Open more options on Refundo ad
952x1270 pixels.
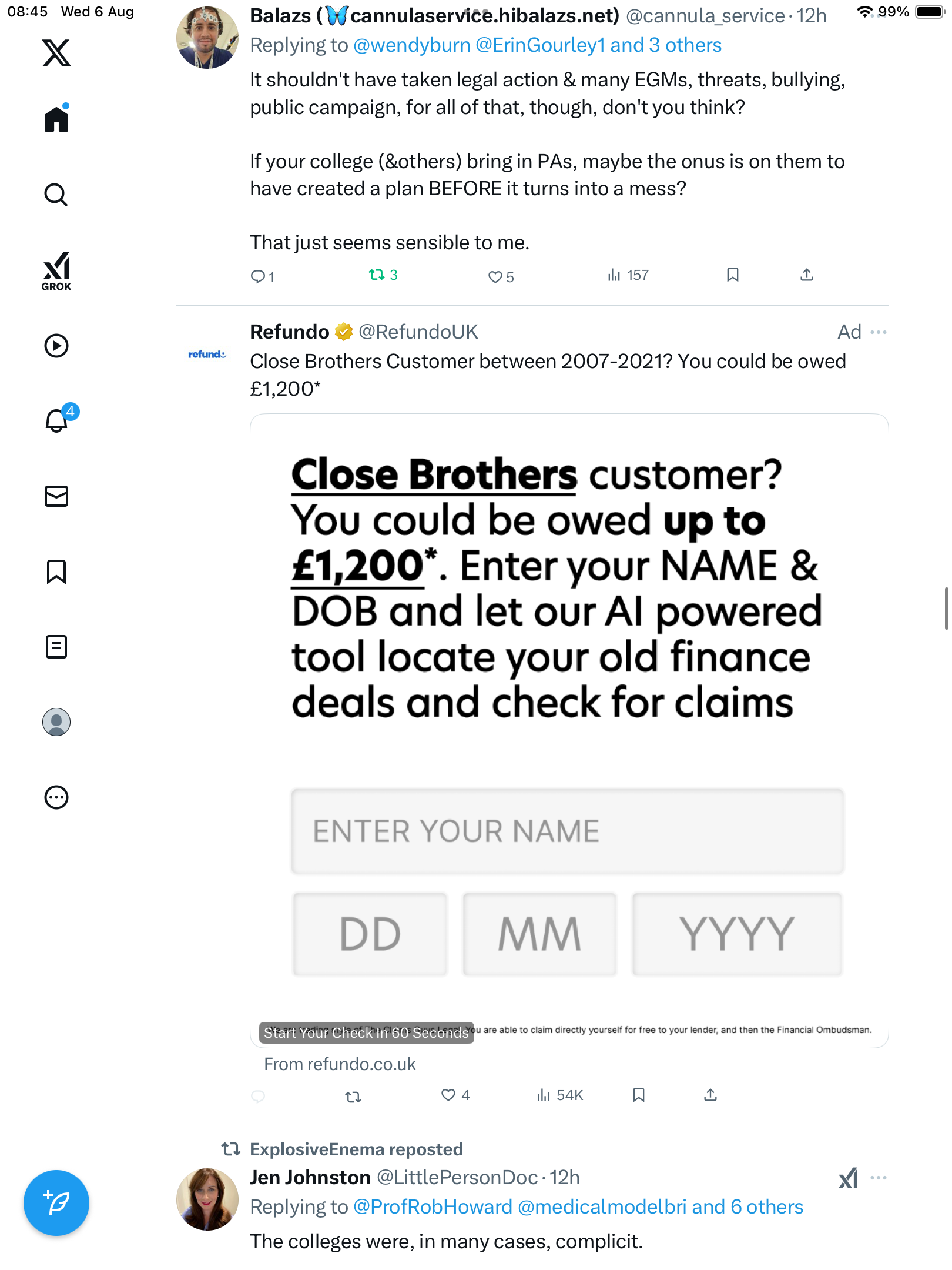tap(879, 332)
